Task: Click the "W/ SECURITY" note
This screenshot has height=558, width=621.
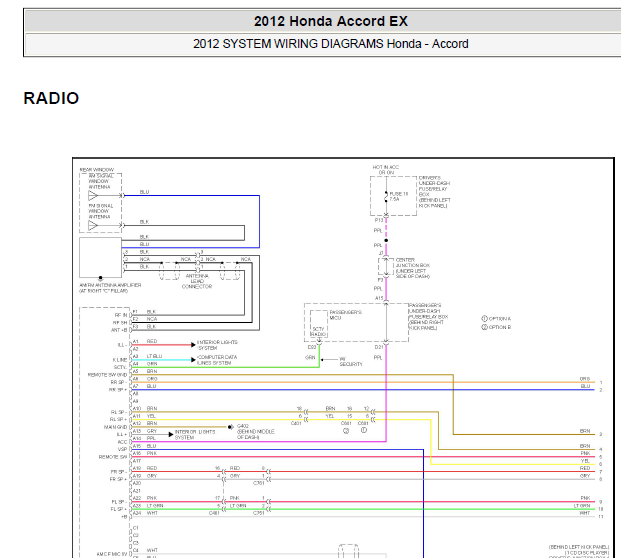Action: point(351,362)
